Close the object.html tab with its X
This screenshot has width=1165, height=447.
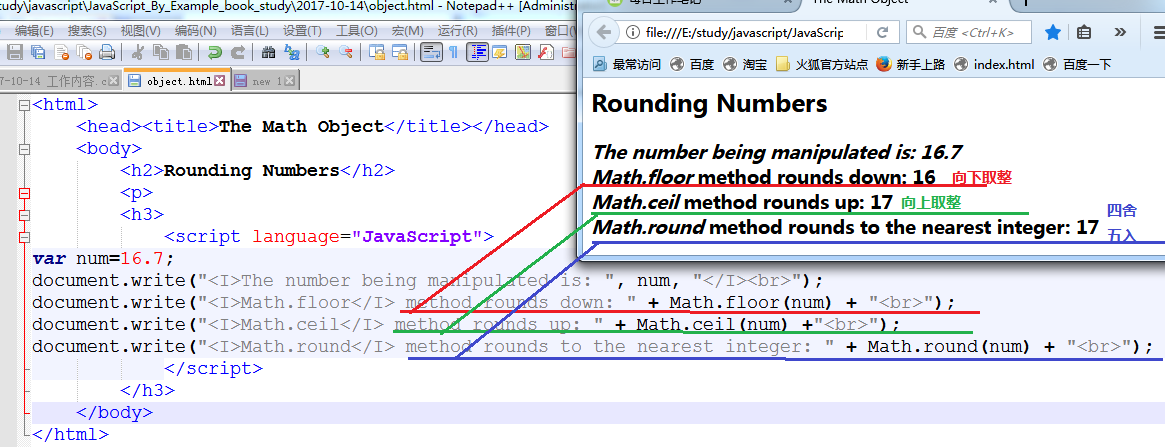(220, 80)
